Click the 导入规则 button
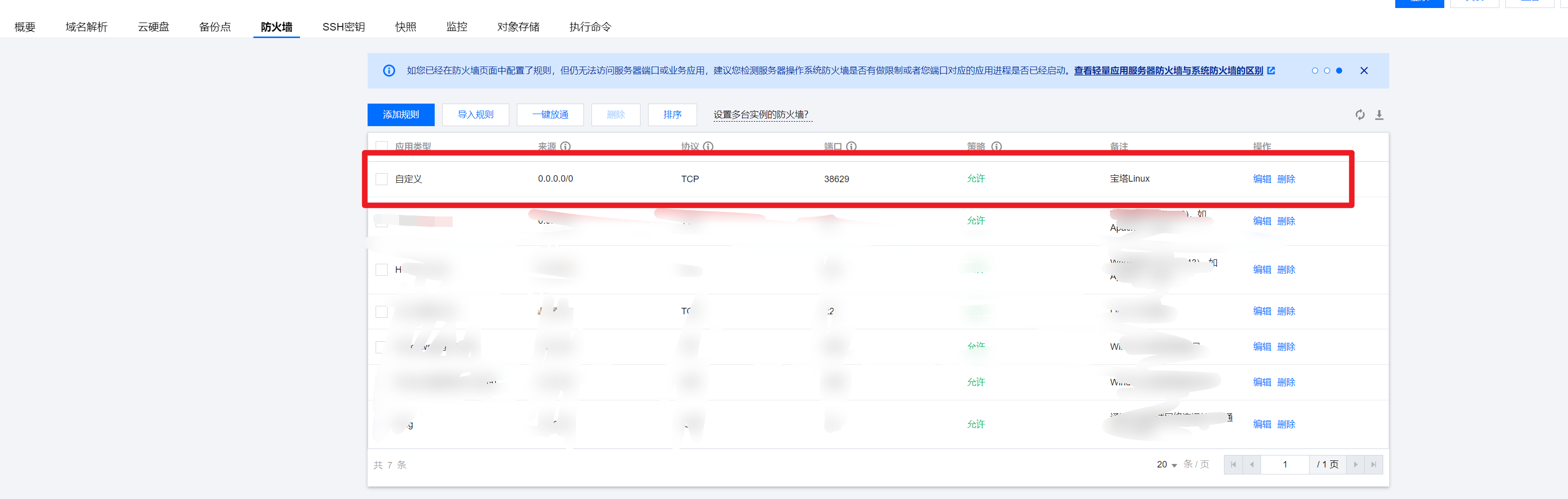This screenshot has height=499, width=1568. point(475,115)
